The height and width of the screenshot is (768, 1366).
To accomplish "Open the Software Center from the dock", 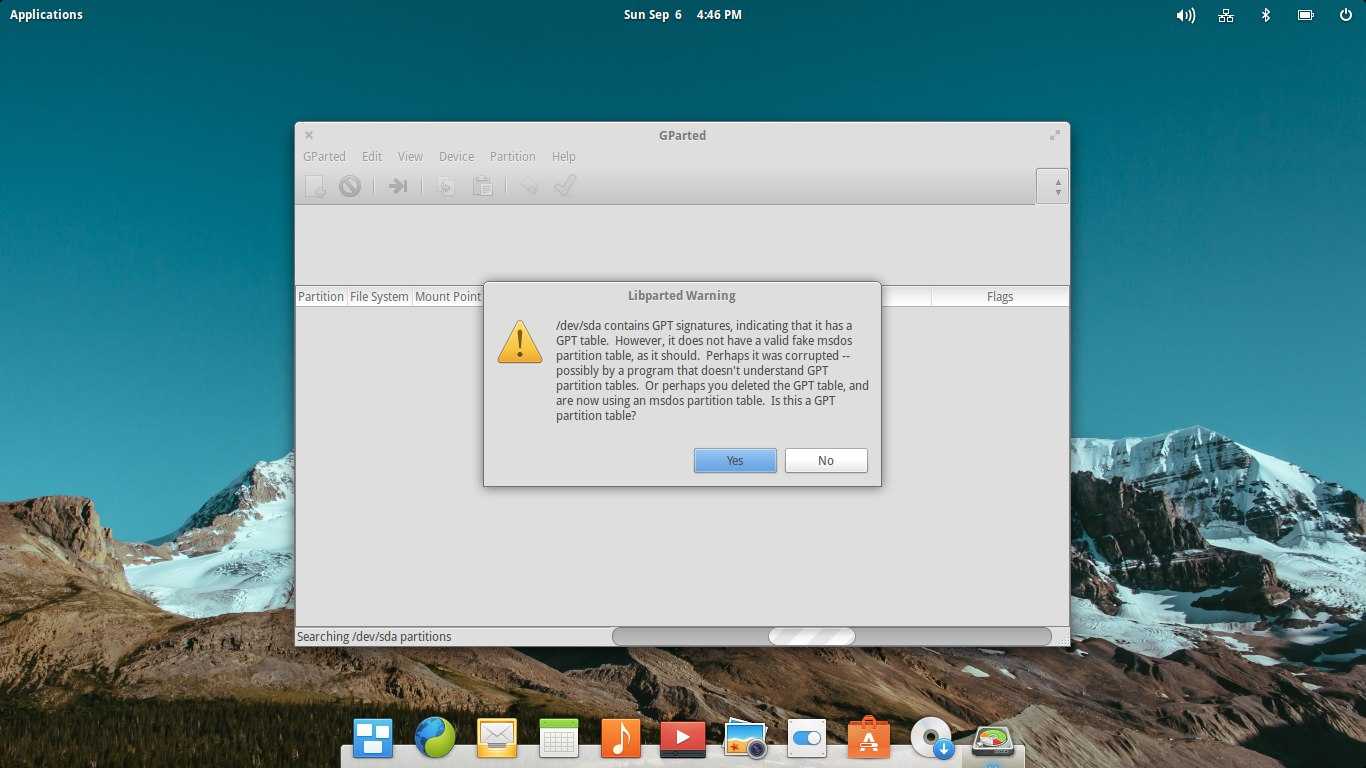I will coord(869,739).
